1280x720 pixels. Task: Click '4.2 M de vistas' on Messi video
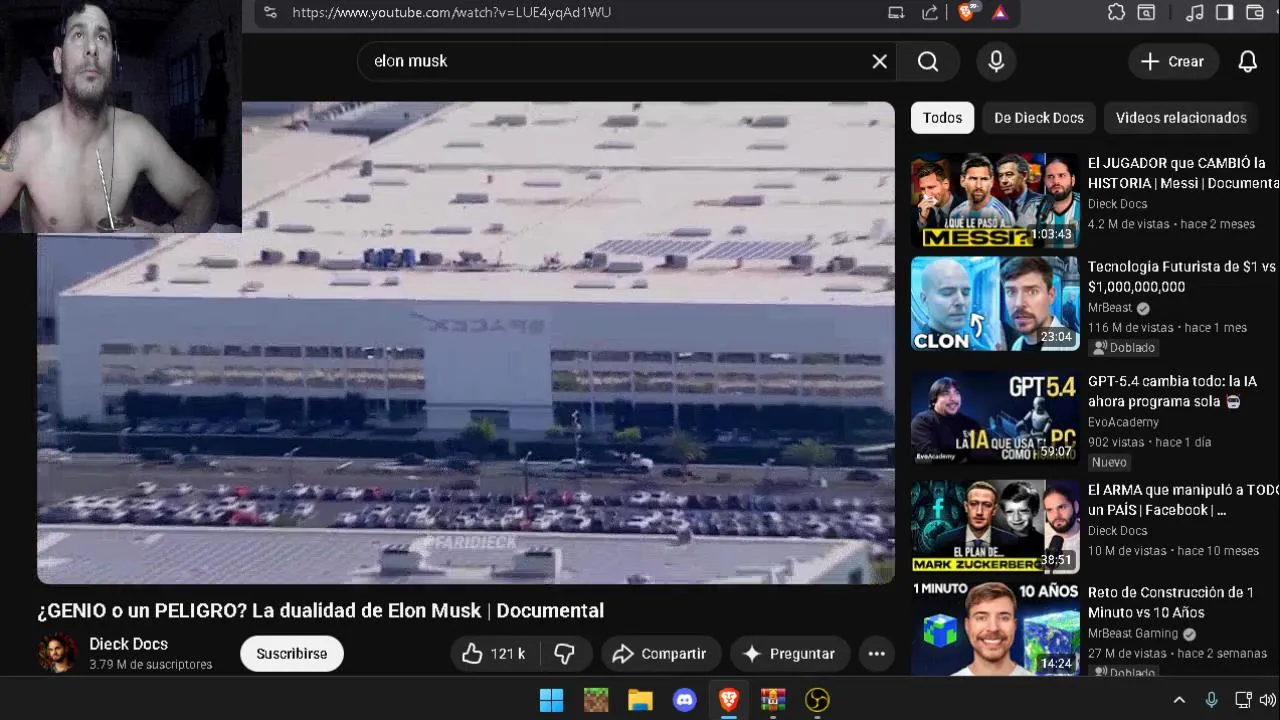click(1129, 224)
